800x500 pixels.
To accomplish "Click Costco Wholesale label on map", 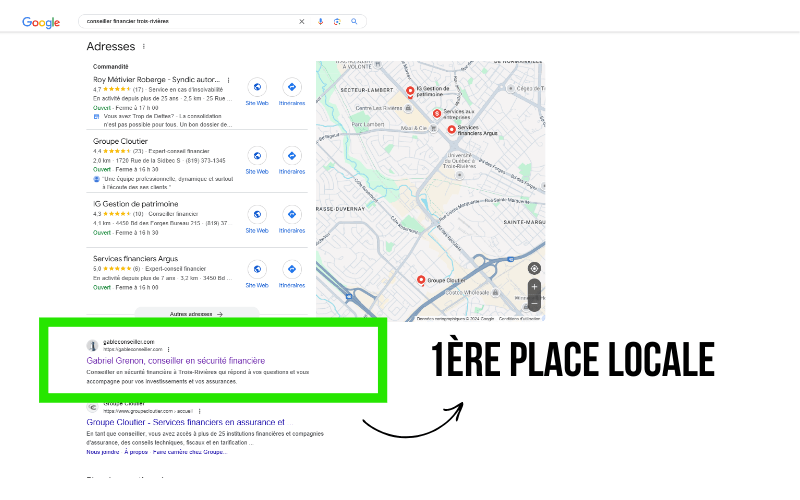I will tap(467, 292).
